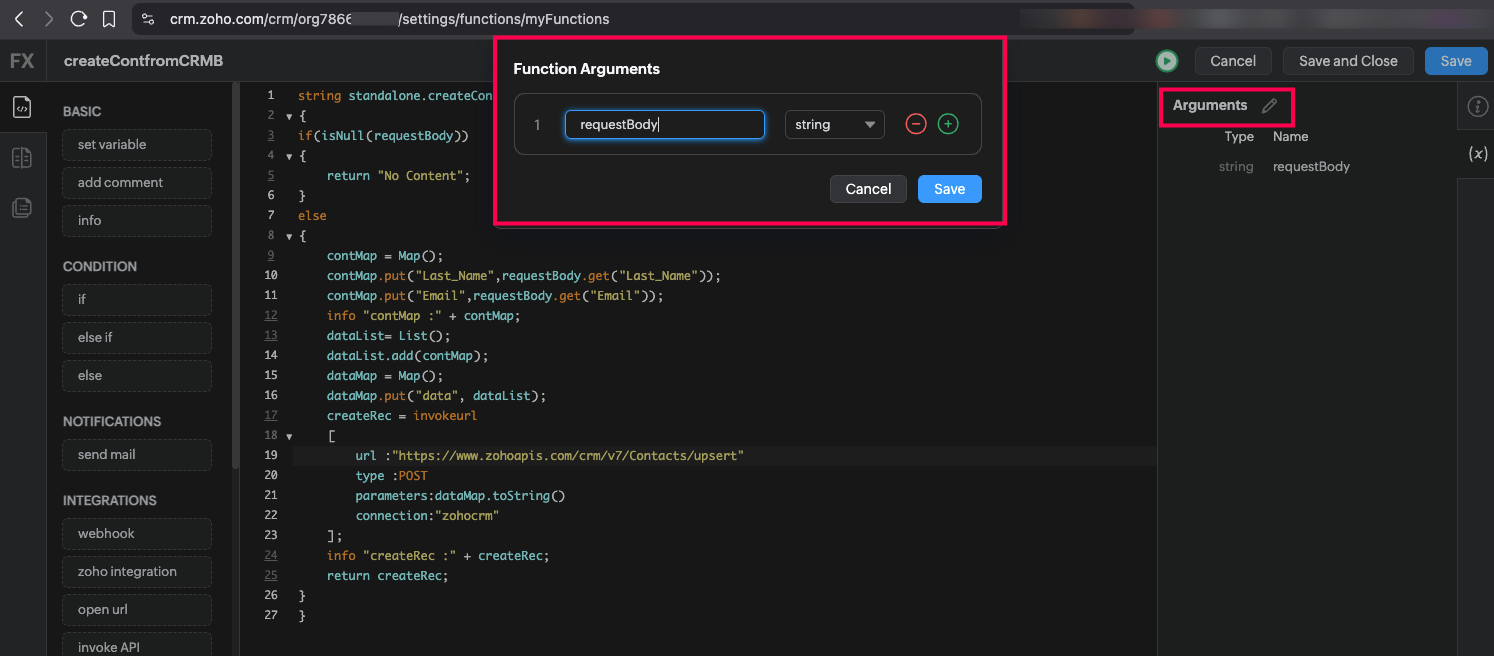The image size is (1494, 656).
Task: Click the pencil icon beside Arguments
Action: click(1269, 106)
